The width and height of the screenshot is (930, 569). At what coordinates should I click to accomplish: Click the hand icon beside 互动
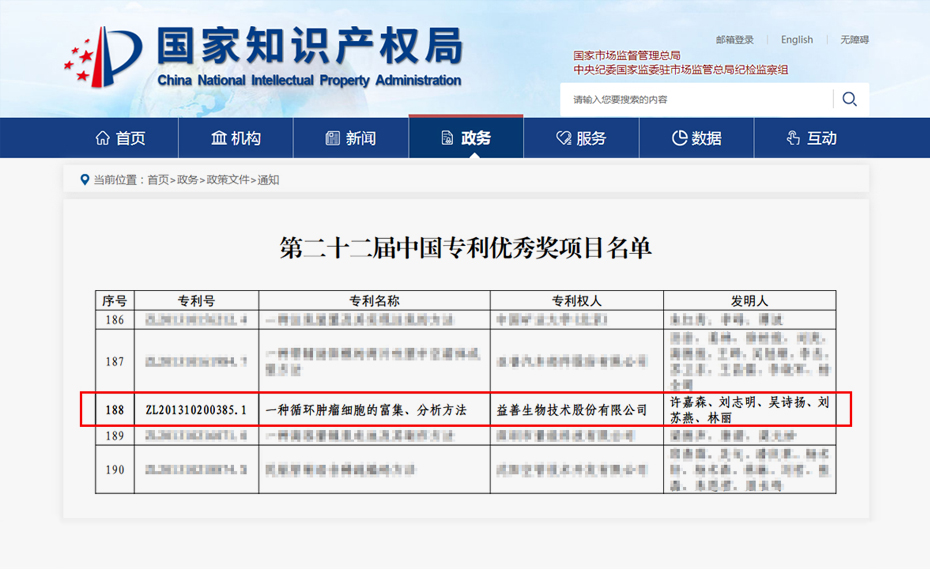point(793,138)
